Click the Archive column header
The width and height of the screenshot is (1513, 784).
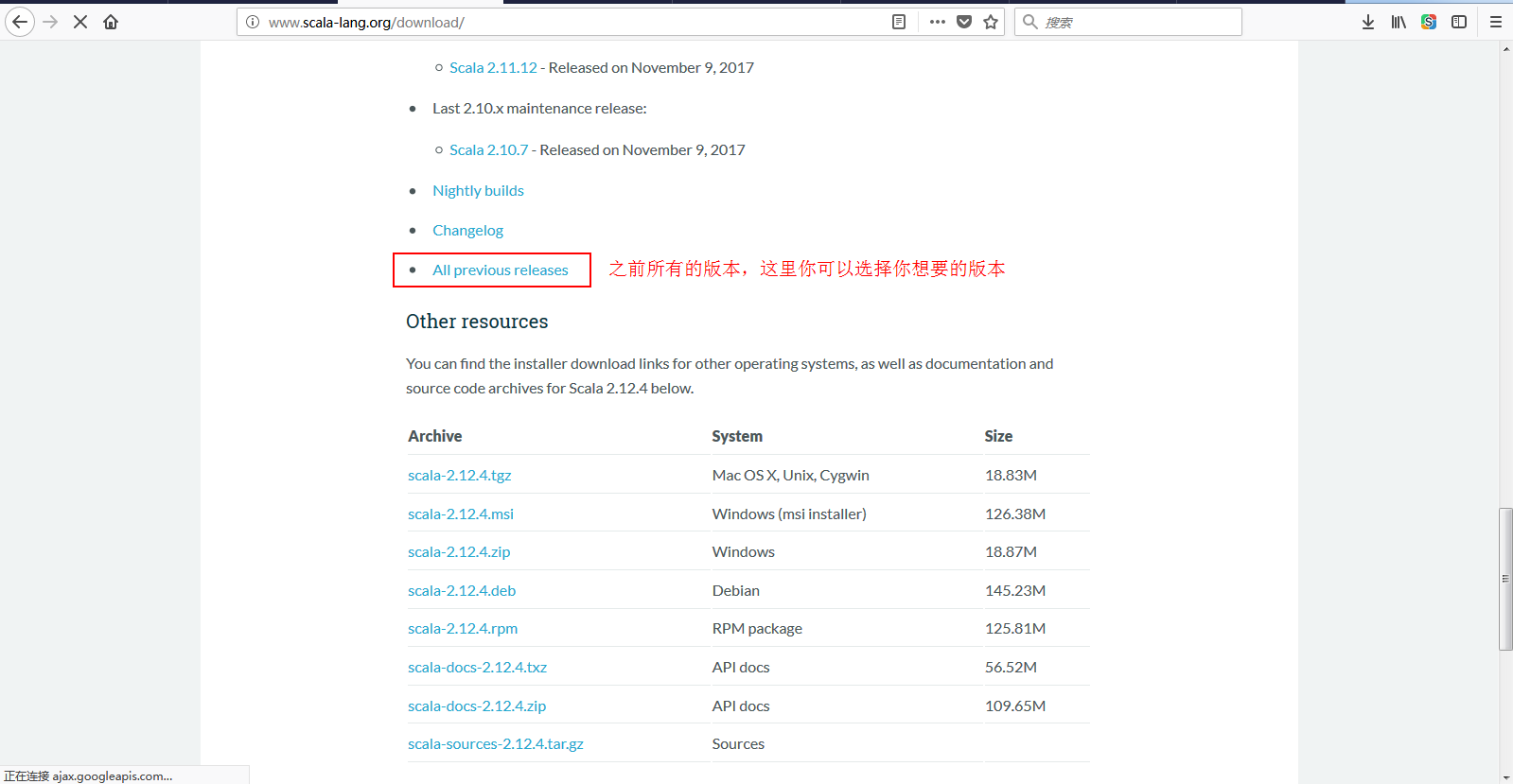[435, 437]
